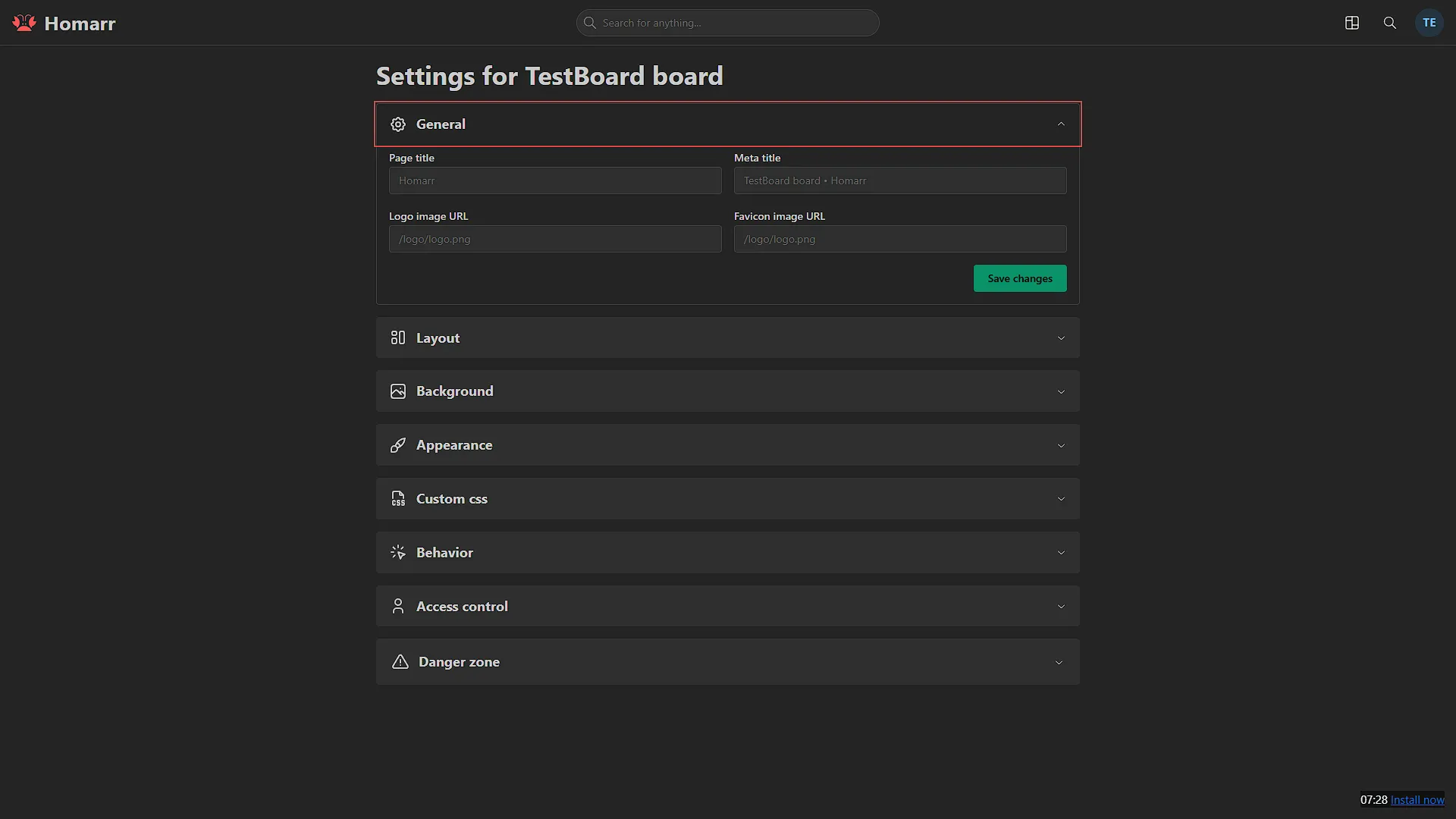This screenshot has height=819, width=1456.
Task: Click the magnifier search icon at top right
Action: coord(1390,23)
